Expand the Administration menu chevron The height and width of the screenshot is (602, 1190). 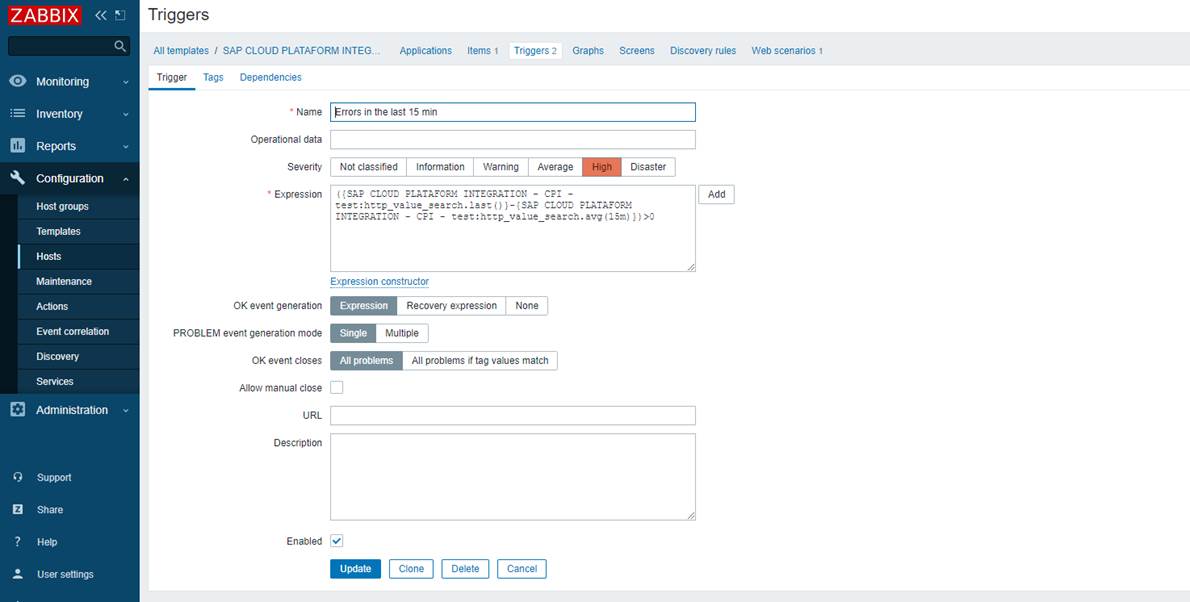click(x=126, y=411)
